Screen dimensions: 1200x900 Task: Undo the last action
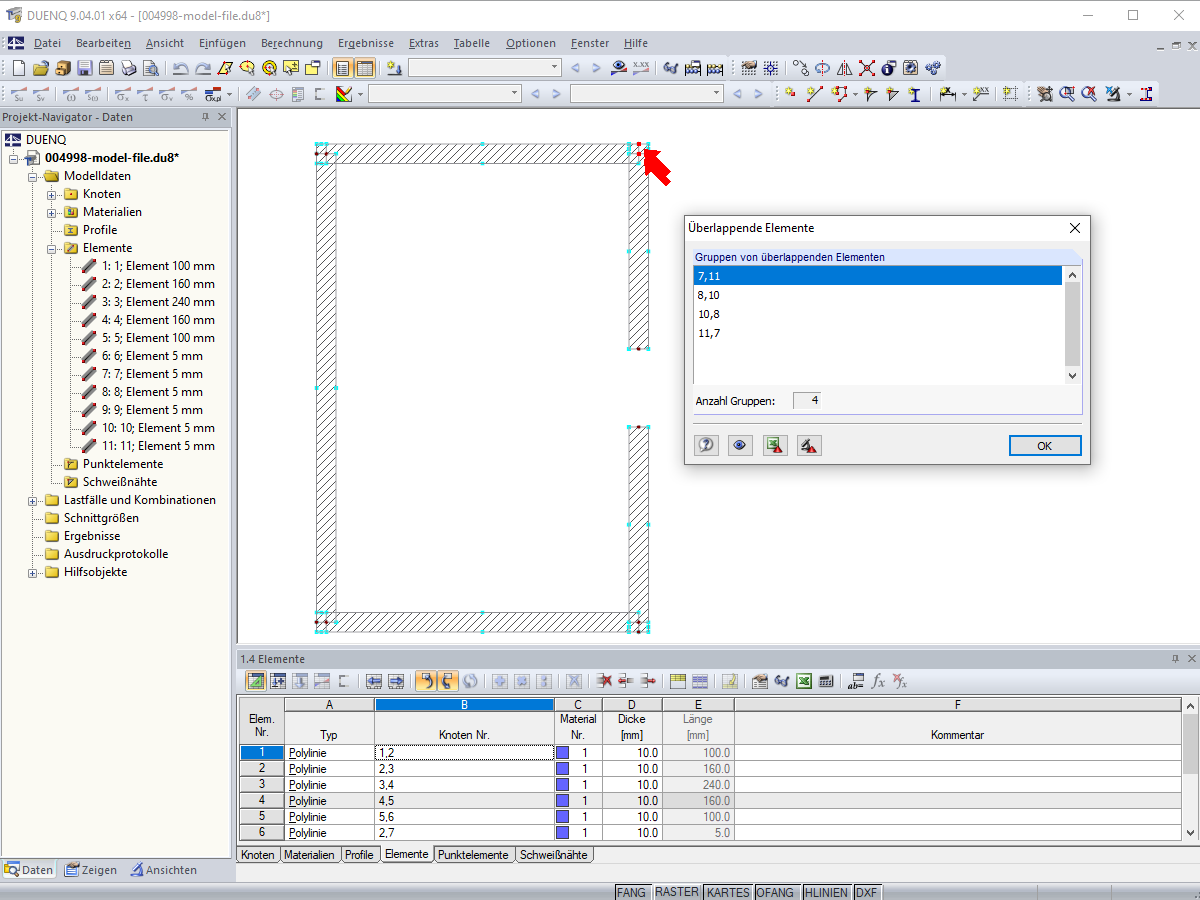point(180,68)
